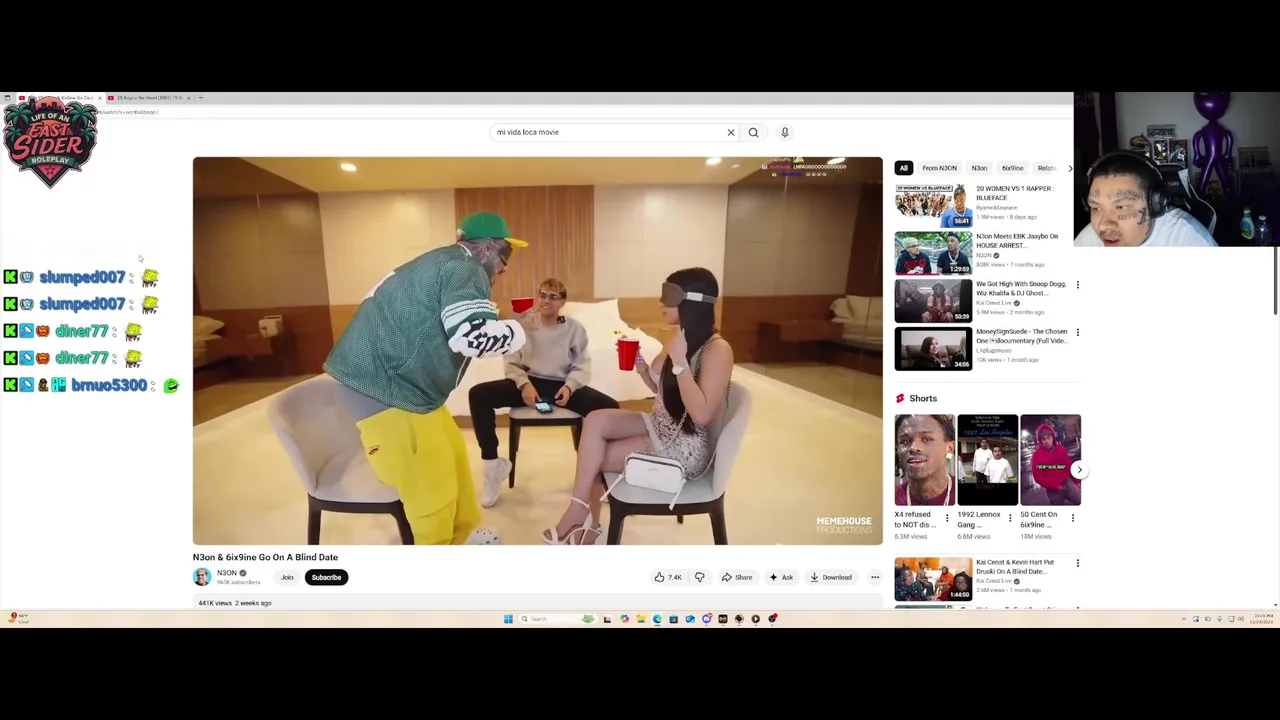1280x720 pixels.
Task: Join the N3ON channel membership
Action: coord(287,577)
